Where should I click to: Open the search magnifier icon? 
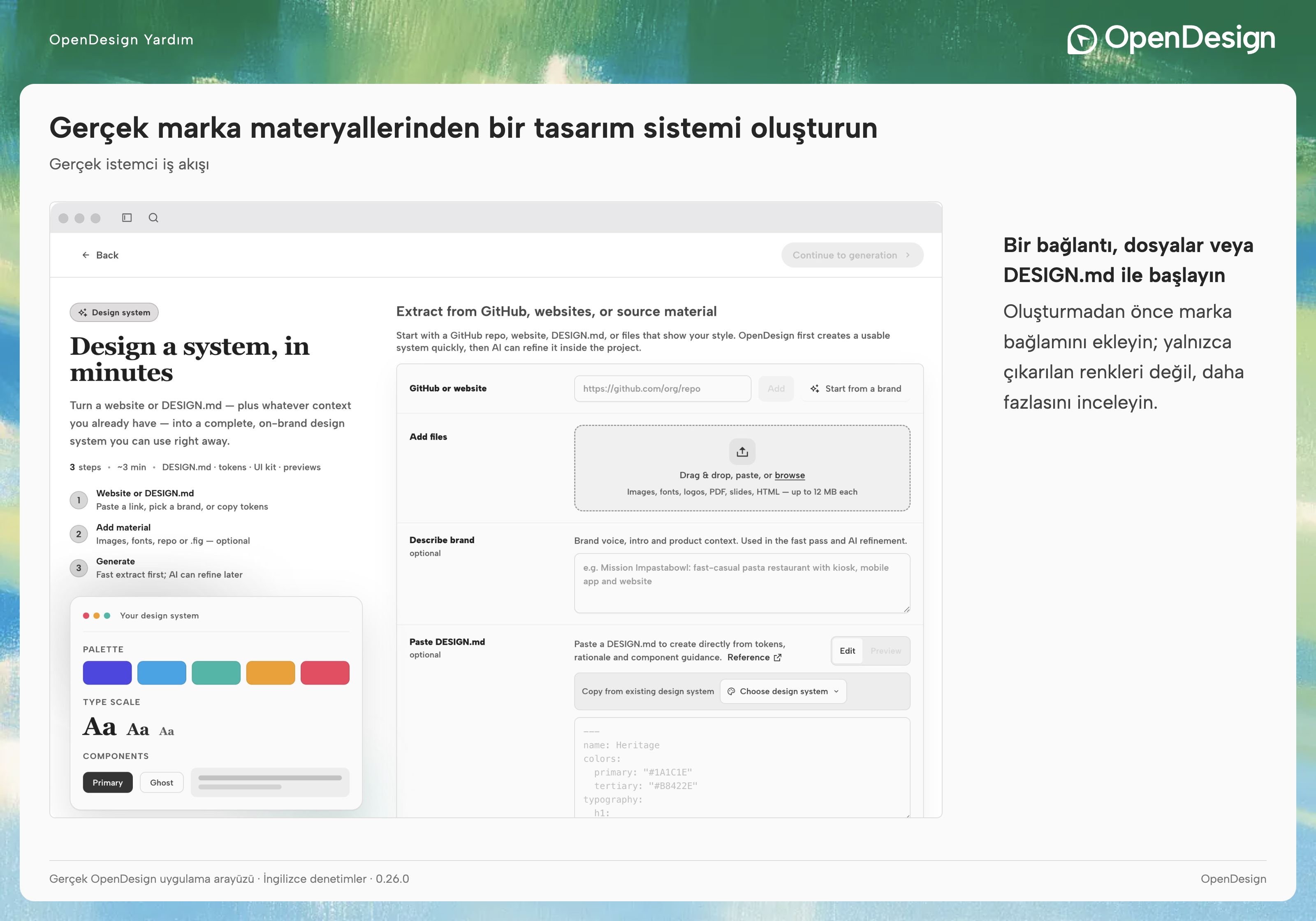153,218
